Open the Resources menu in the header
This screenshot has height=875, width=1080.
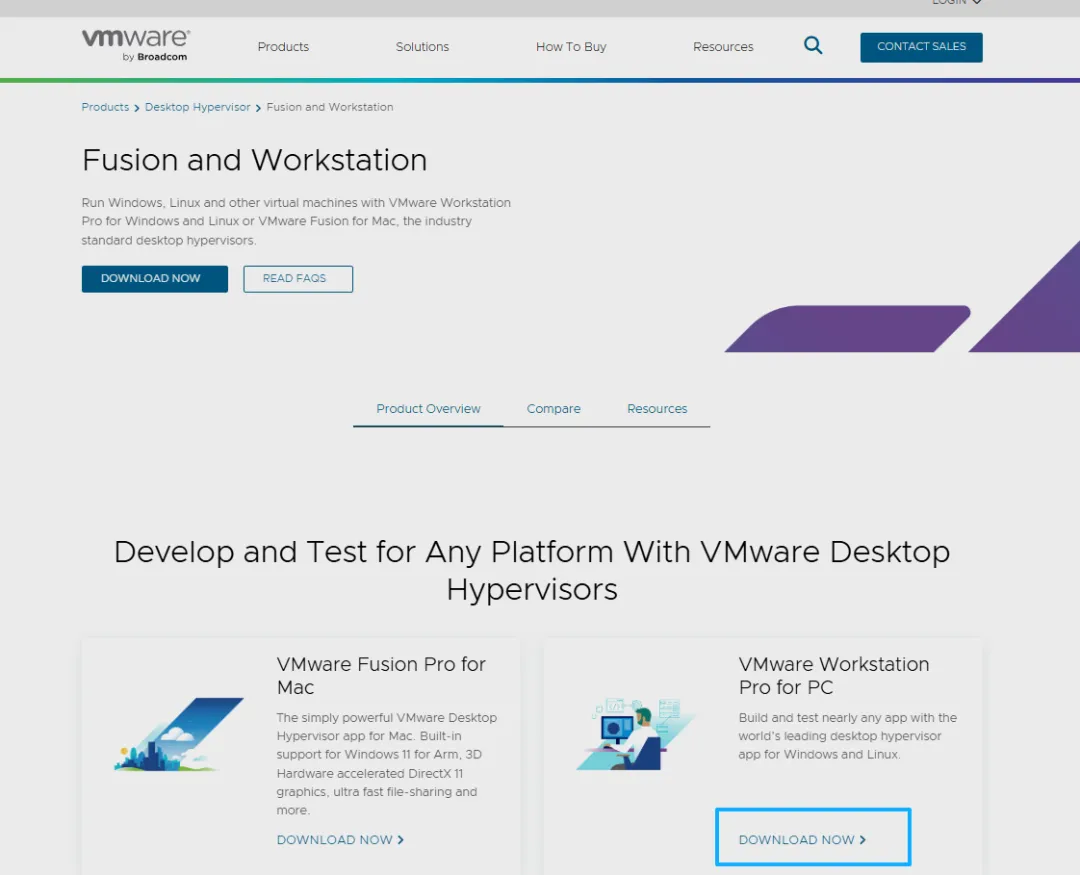pos(723,47)
